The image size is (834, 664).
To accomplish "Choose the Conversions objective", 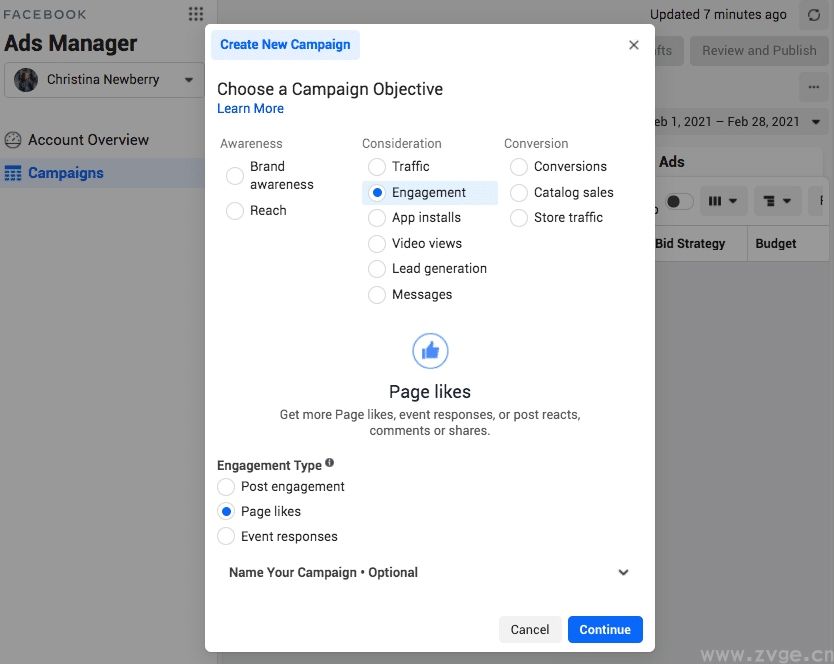I will tap(519, 167).
